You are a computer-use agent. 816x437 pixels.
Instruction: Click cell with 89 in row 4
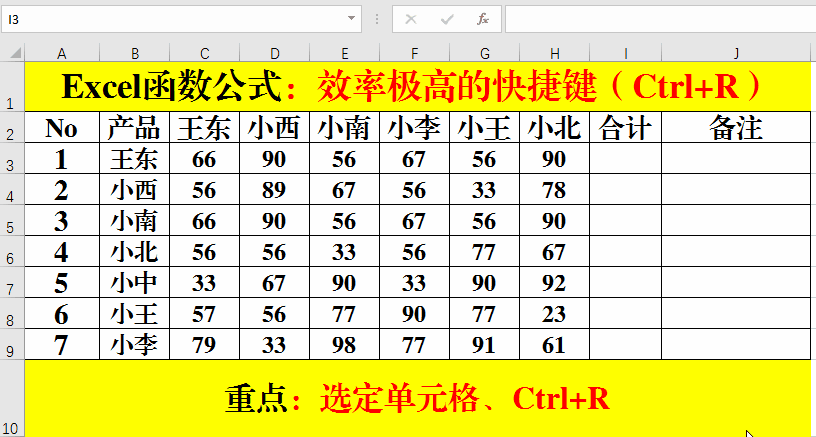pyautogui.click(x=275, y=189)
